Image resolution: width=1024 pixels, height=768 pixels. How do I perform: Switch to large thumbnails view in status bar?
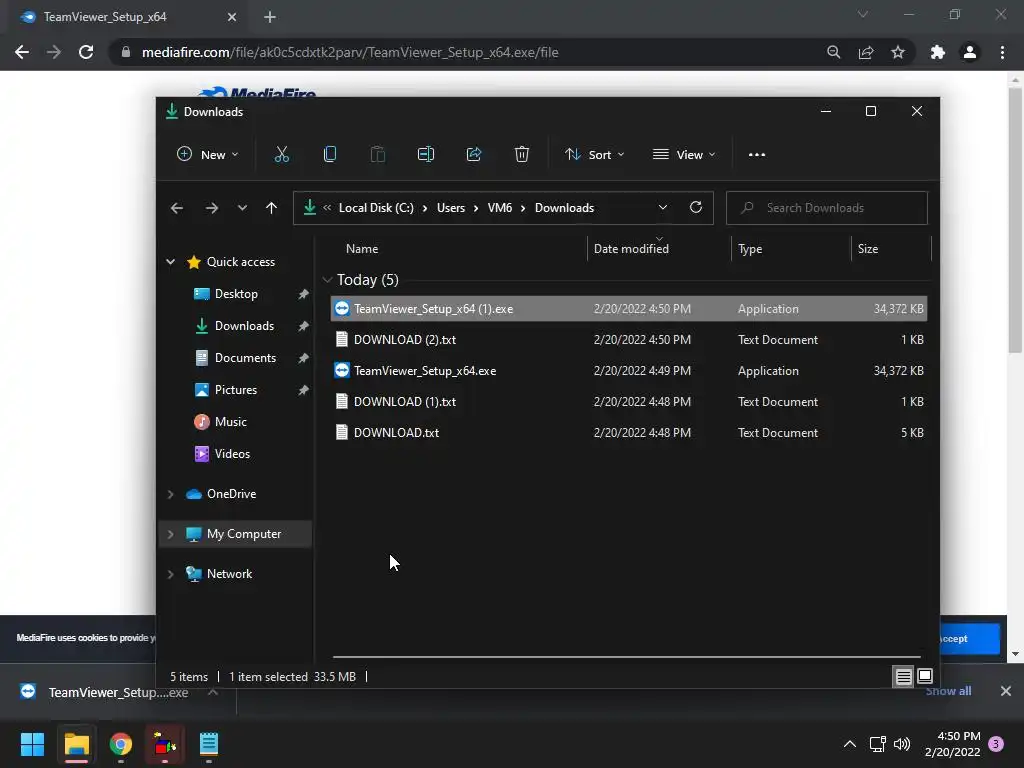coord(925,677)
